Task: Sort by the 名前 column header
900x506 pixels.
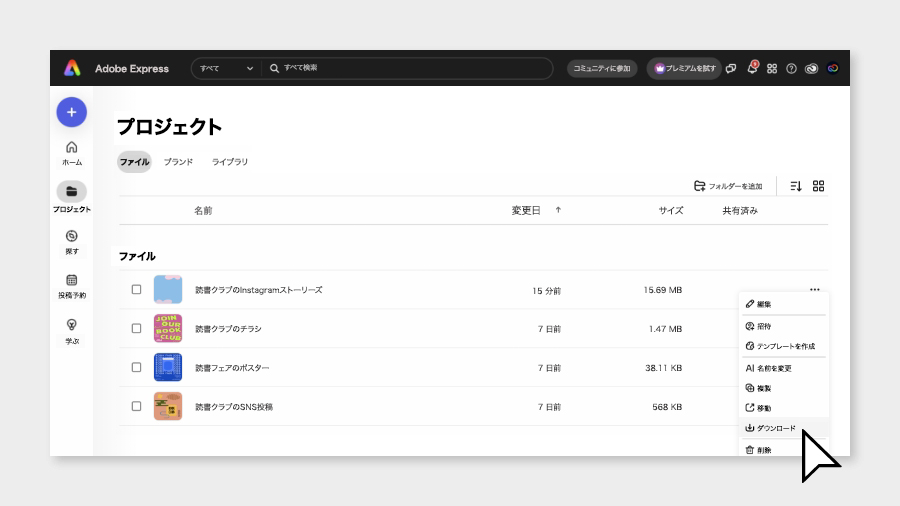Action: 203,211
